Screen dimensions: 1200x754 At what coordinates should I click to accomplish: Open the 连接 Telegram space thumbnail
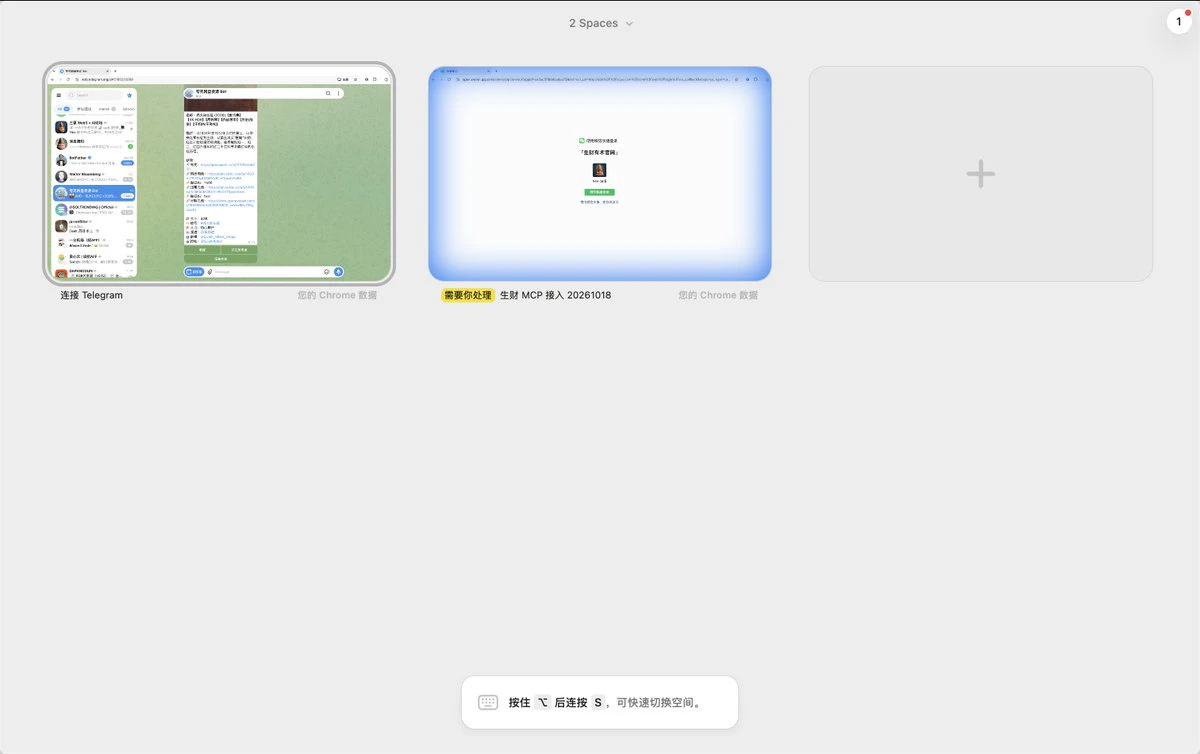coord(219,173)
